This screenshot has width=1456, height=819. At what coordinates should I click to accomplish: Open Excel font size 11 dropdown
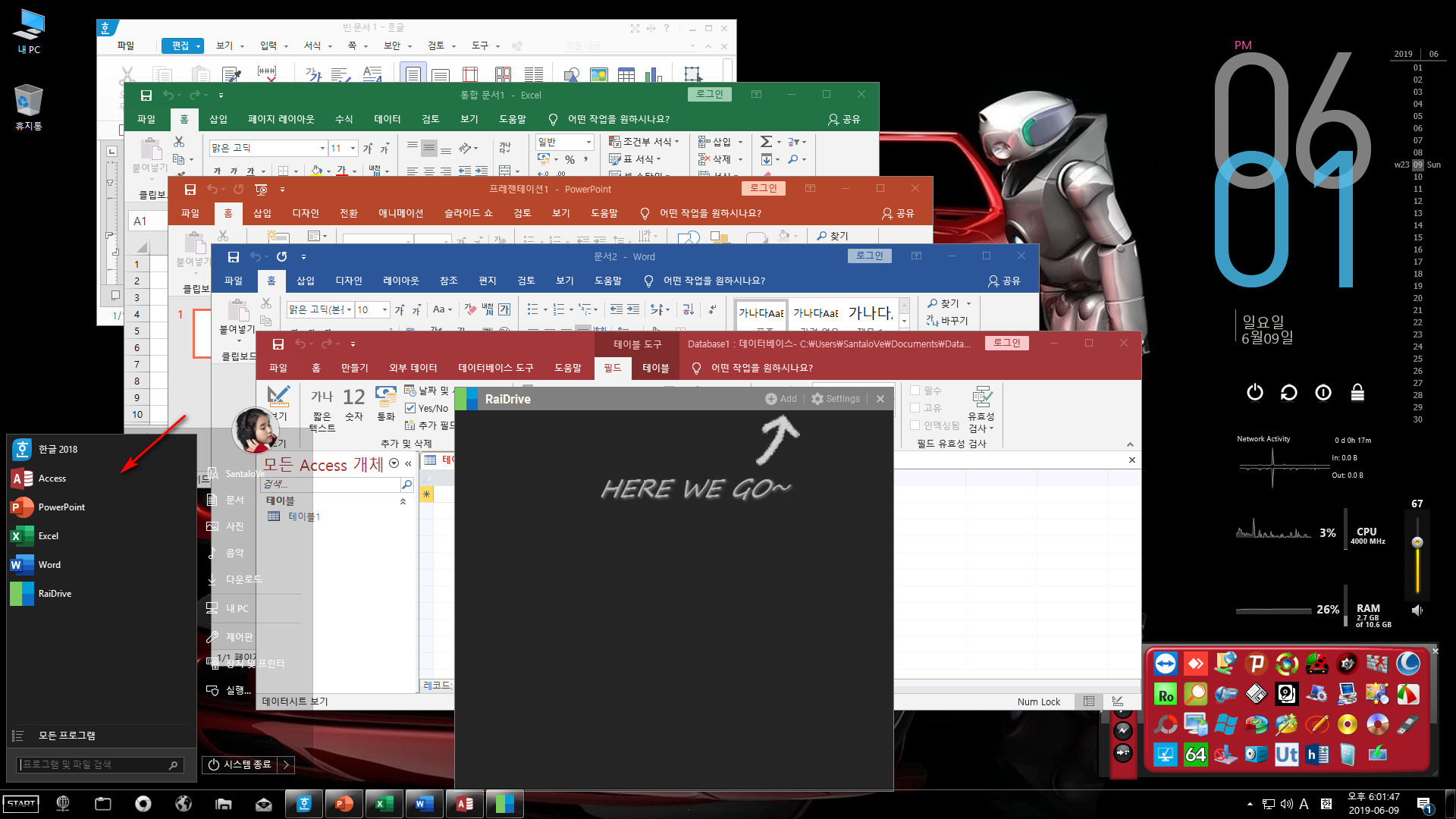click(x=353, y=148)
